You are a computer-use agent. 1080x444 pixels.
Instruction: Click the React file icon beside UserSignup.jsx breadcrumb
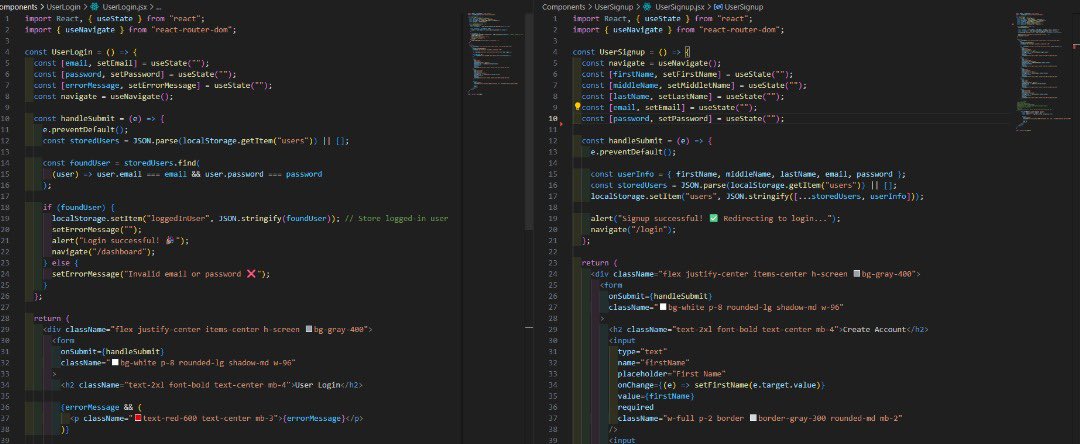tap(647, 6)
